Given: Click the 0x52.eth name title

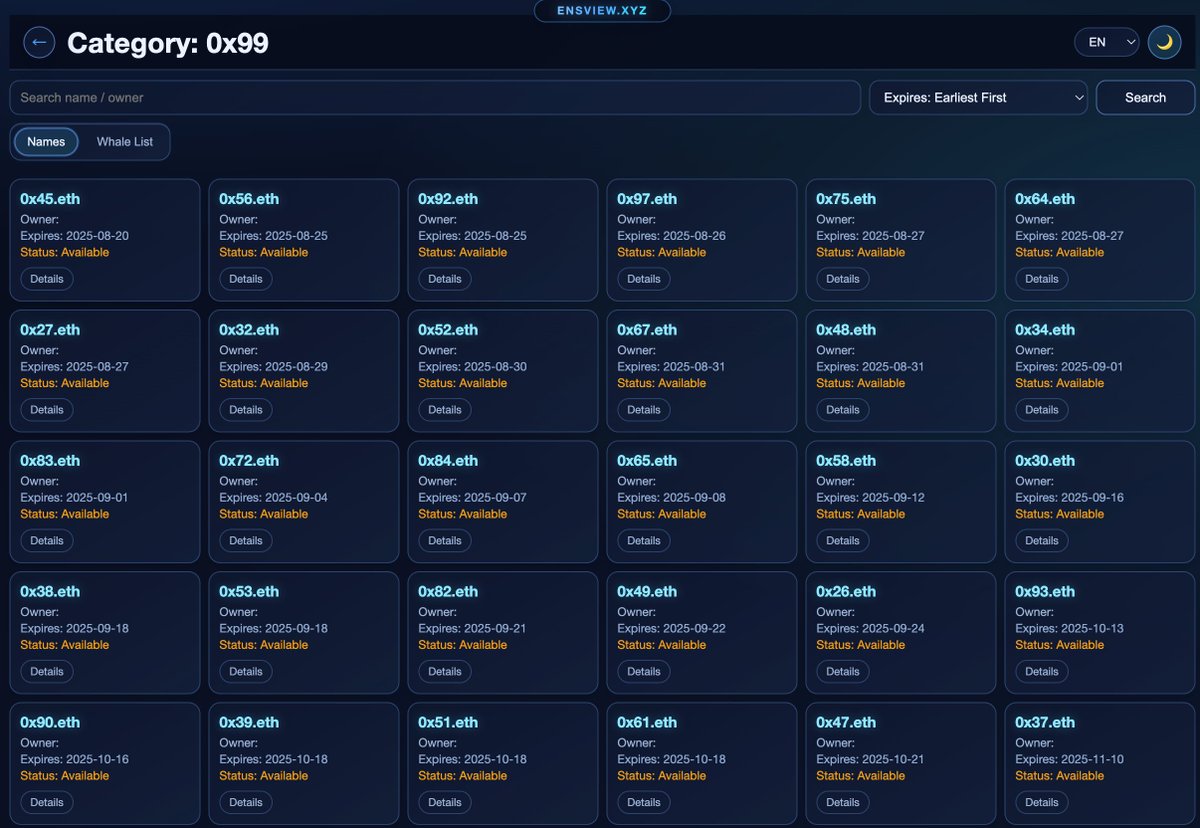Looking at the screenshot, I should pyautogui.click(x=448, y=330).
